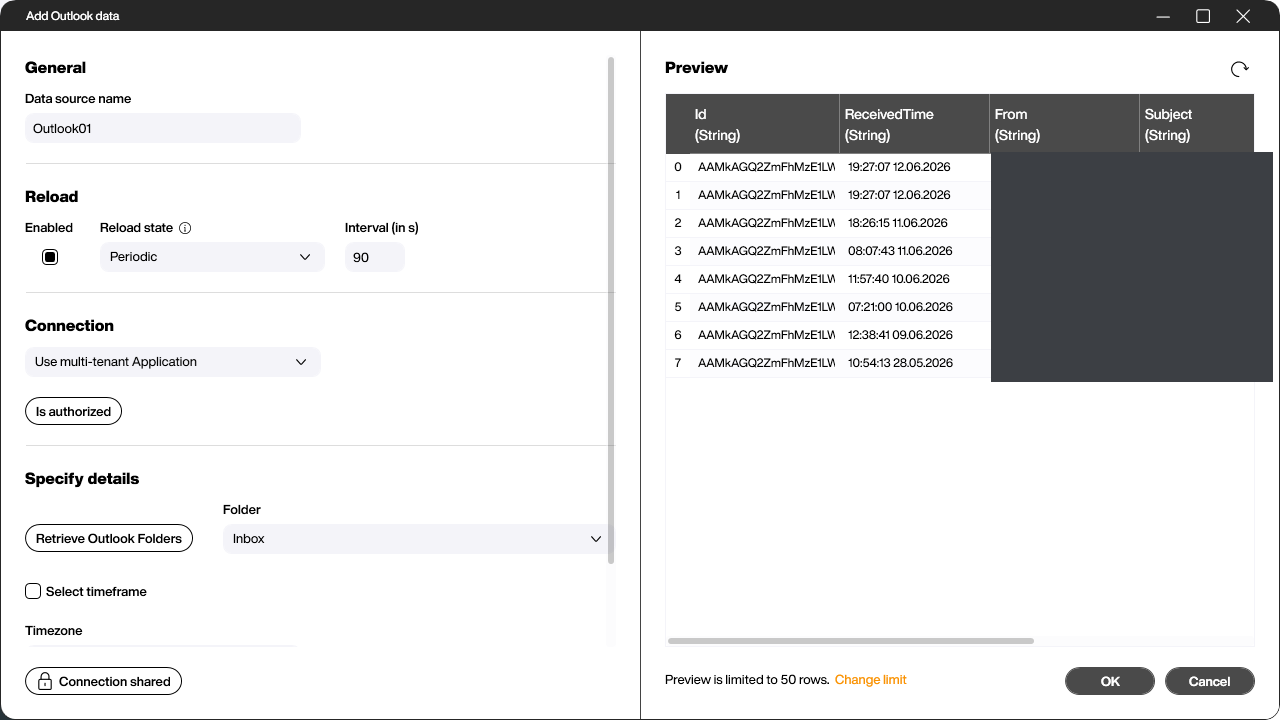
Task: Click the info icon beside Reload state
Action: pyautogui.click(x=185, y=228)
